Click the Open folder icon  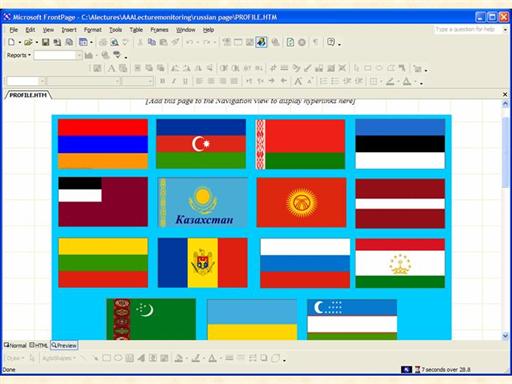click(28, 42)
